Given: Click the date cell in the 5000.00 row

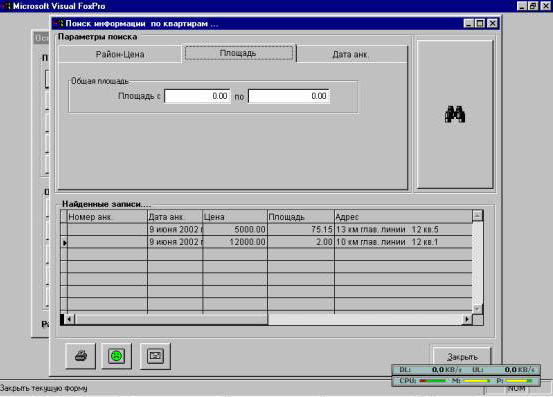Looking at the screenshot, I should click(175, 230).
